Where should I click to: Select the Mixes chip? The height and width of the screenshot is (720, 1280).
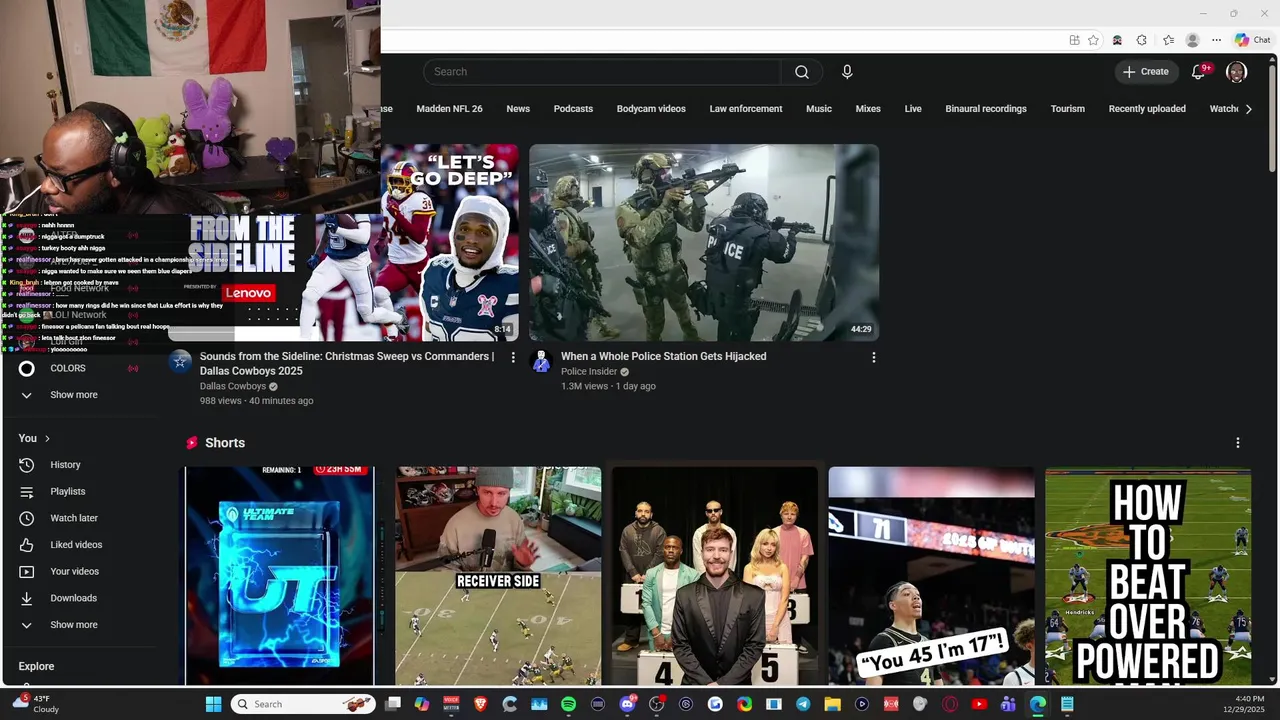(868, 109)
